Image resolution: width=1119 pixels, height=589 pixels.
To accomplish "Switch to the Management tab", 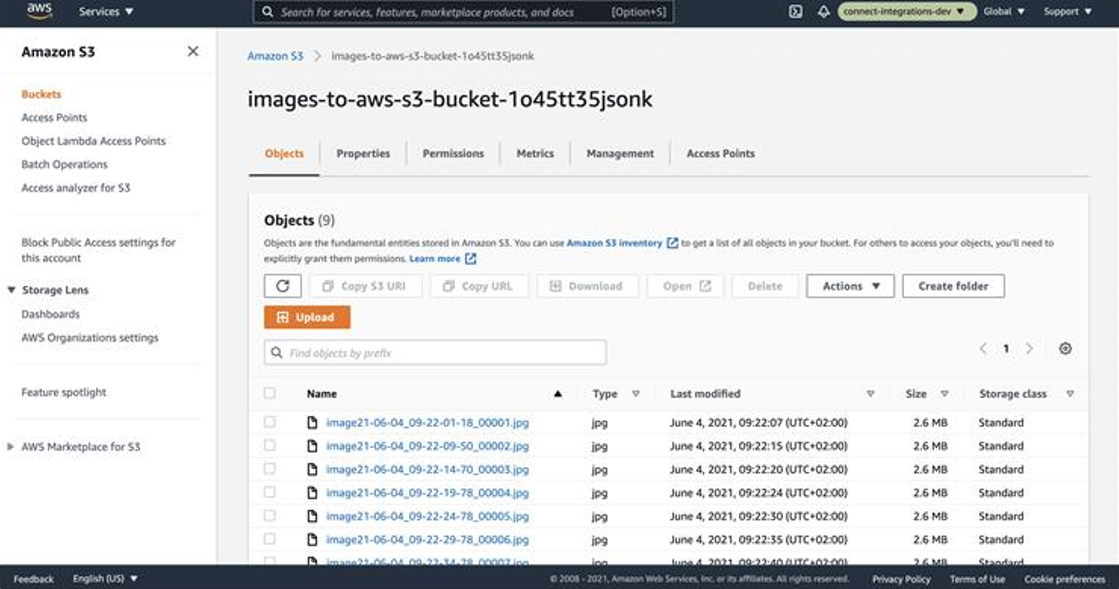I will tap(620, 153).
